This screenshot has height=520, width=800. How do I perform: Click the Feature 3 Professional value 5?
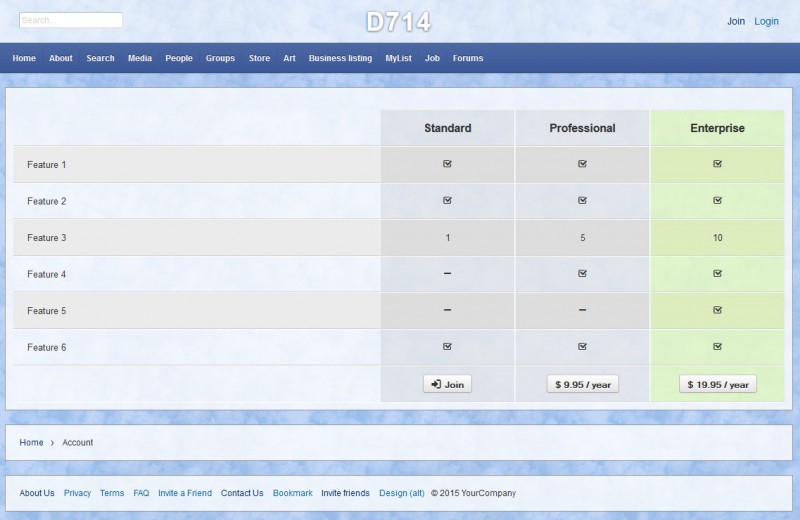[582, 238]
